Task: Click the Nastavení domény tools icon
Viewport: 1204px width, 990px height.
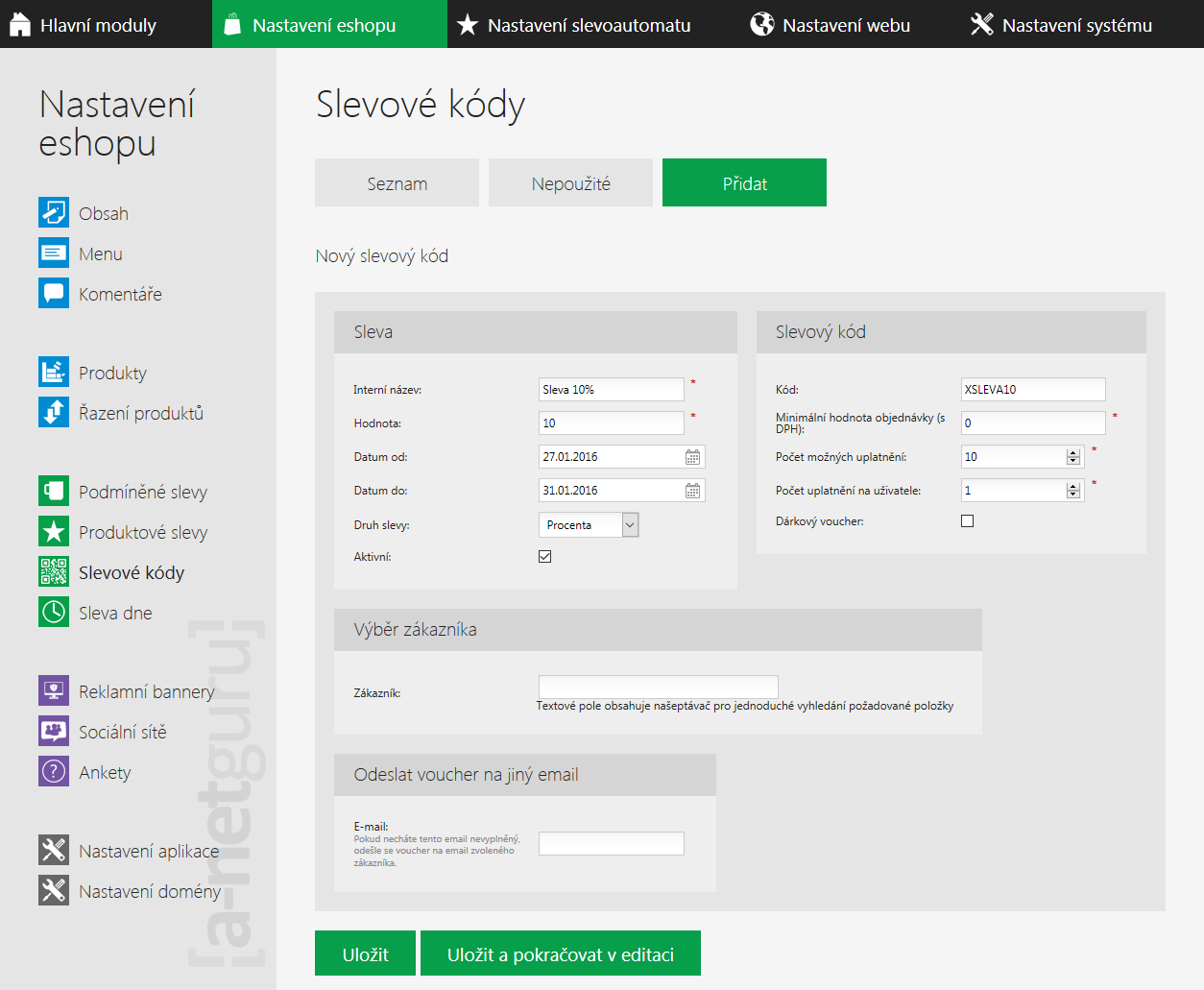Action: click(x=54, y=890)
